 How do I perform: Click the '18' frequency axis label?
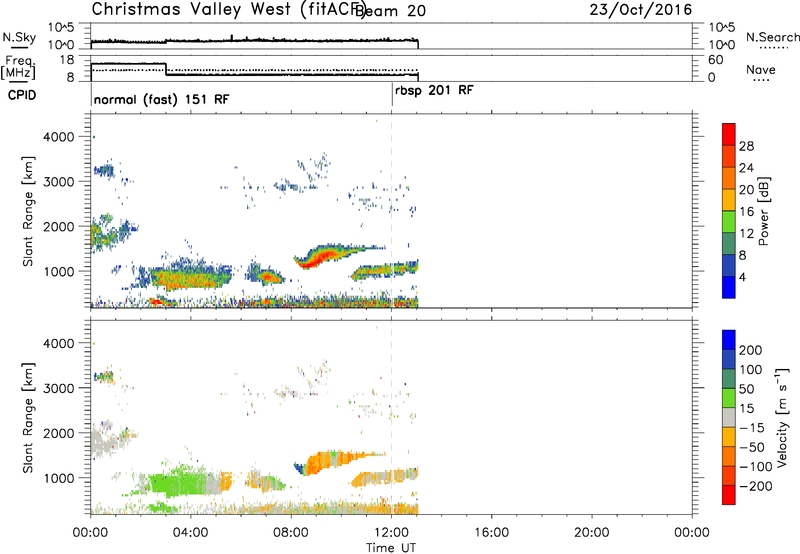(x=67, y=60)
